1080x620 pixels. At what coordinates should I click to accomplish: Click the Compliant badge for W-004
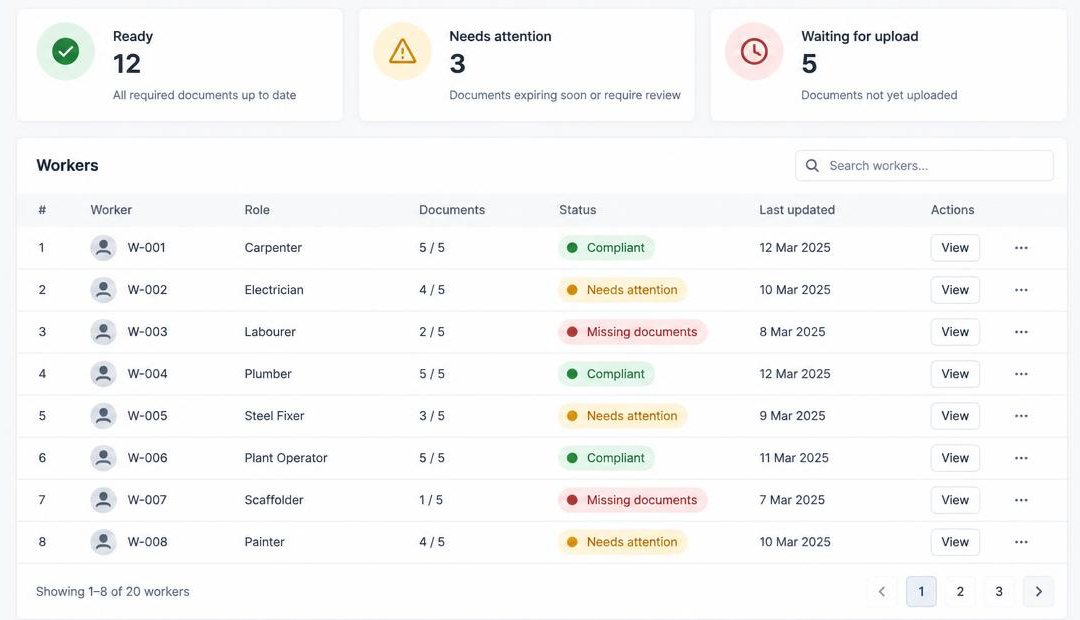(x=606, y=374)
